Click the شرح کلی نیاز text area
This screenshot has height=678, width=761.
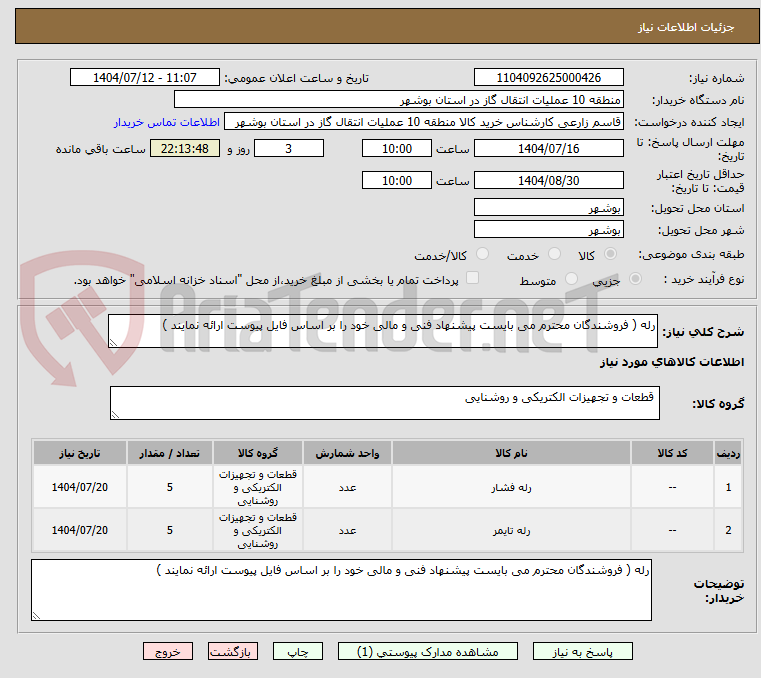[x=382, y=331]
